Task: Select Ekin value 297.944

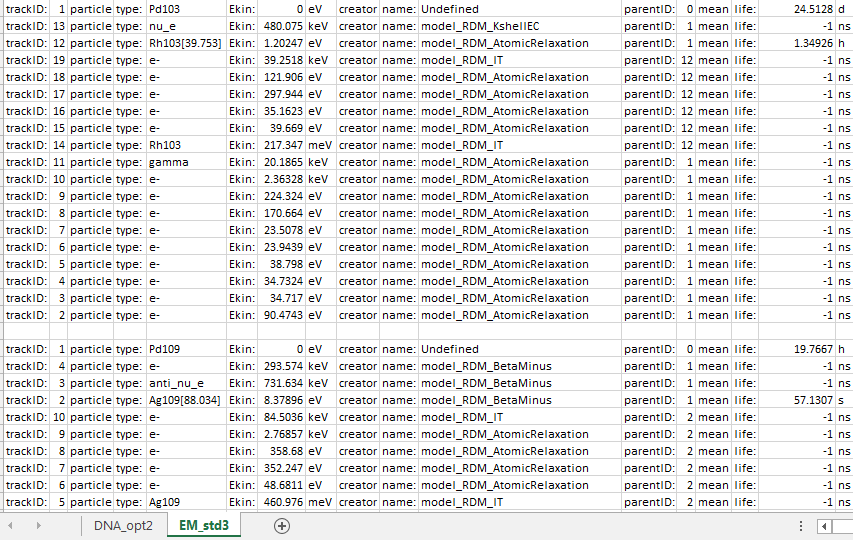Action: [282, 94]
